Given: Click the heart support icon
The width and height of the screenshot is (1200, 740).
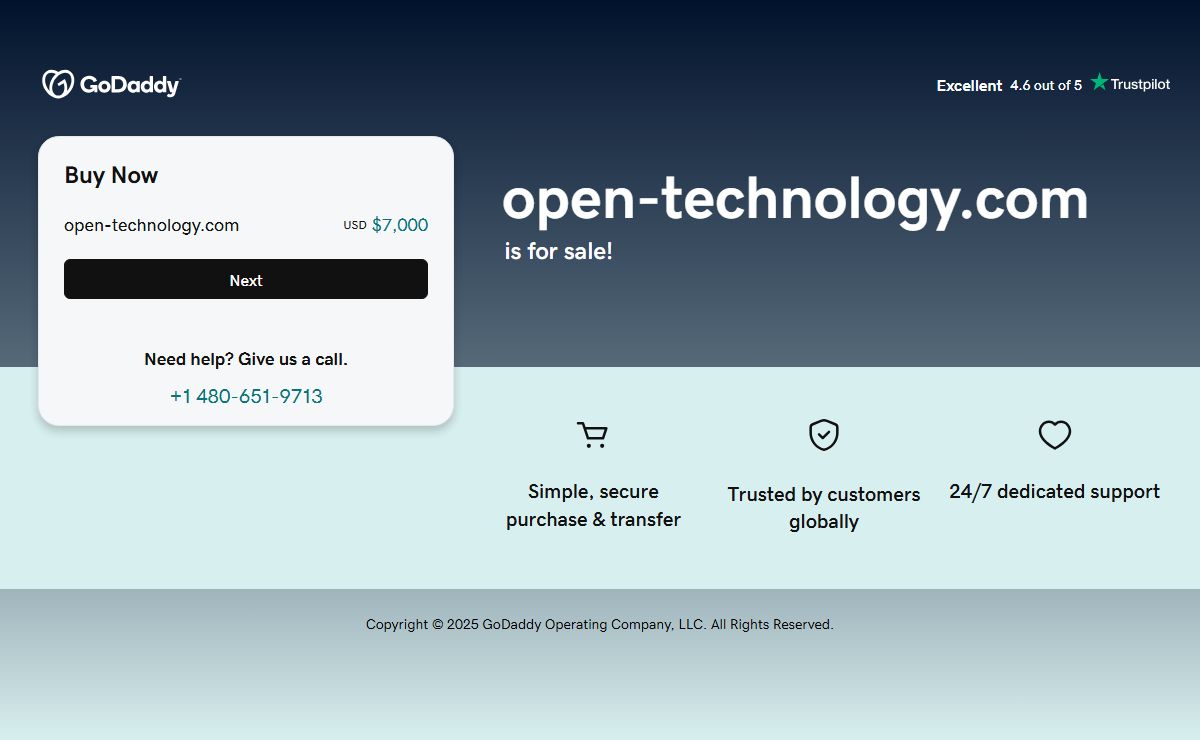Looking at the screenshot, I should 1054,435.
